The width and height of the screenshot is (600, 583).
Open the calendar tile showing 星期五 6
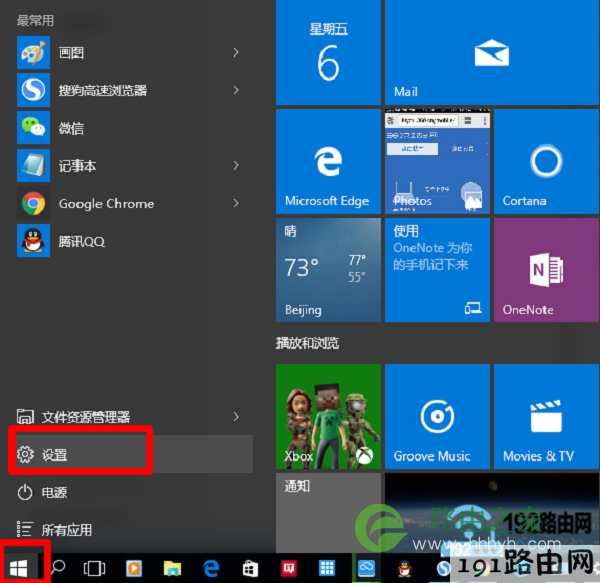(x=328, y=52)
